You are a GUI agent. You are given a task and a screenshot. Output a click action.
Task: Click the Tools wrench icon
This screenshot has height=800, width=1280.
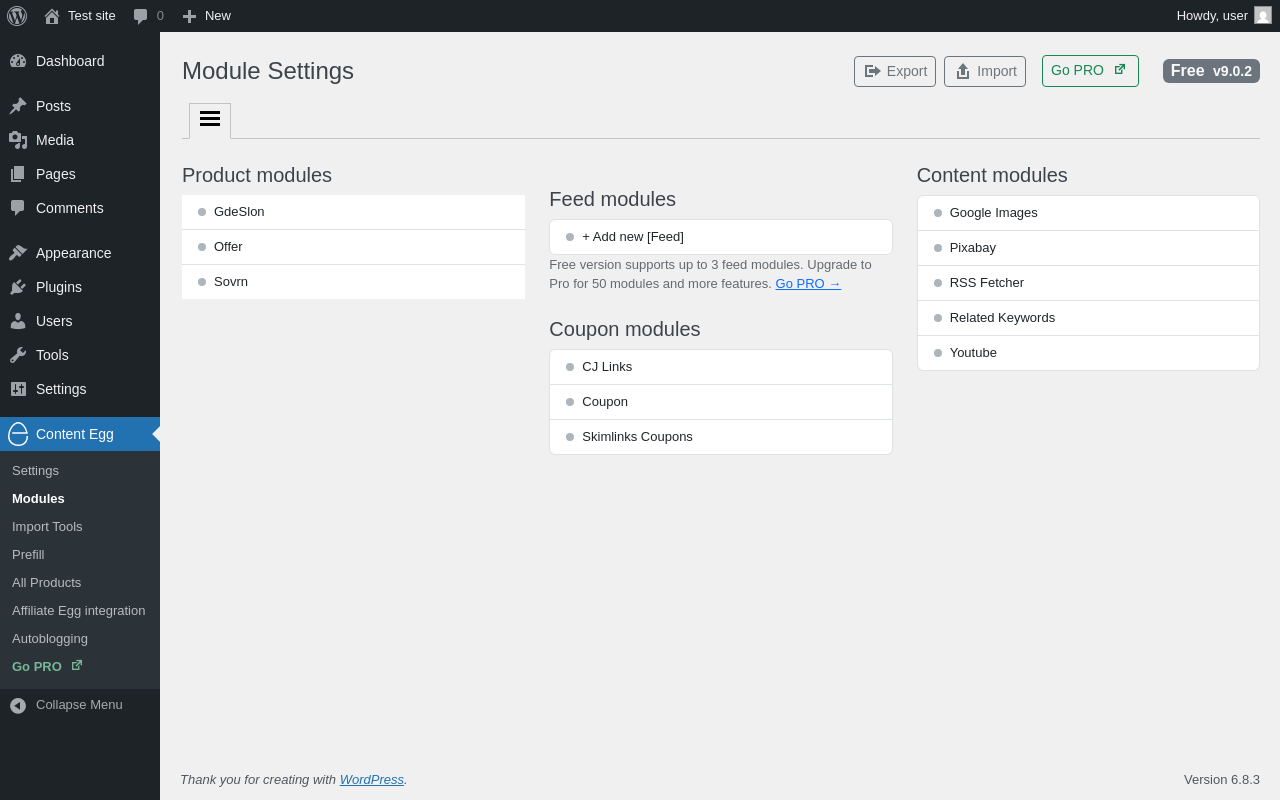click(x=18, y=355)
